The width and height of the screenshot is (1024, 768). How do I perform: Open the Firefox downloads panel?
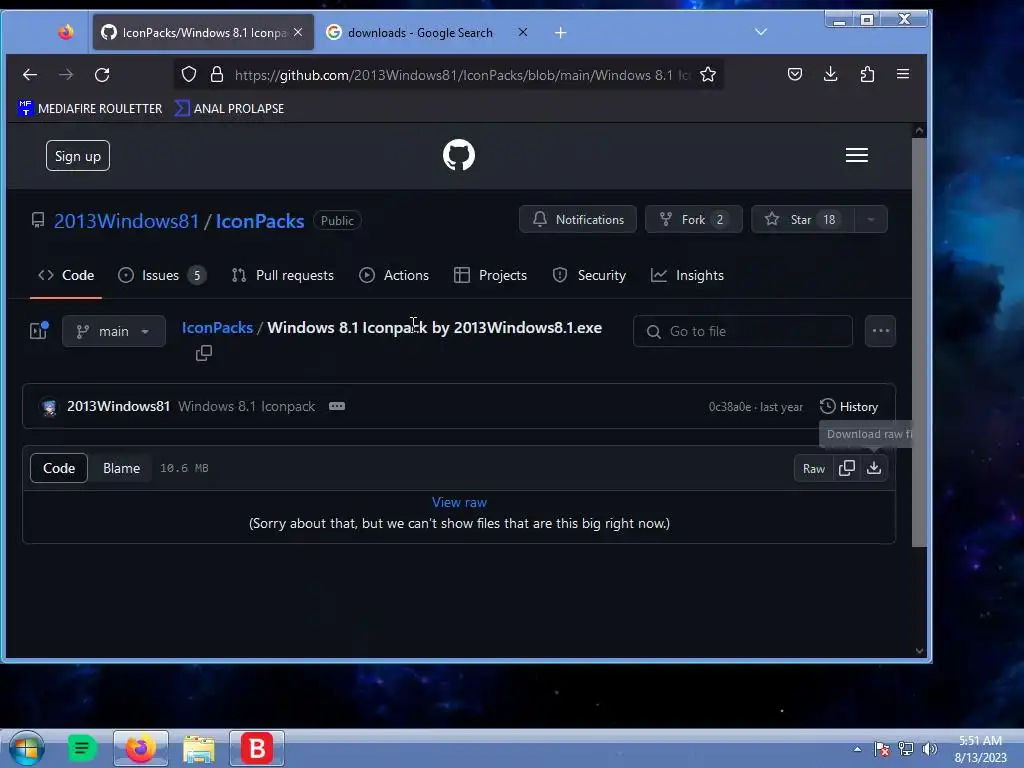pos(831,74)
